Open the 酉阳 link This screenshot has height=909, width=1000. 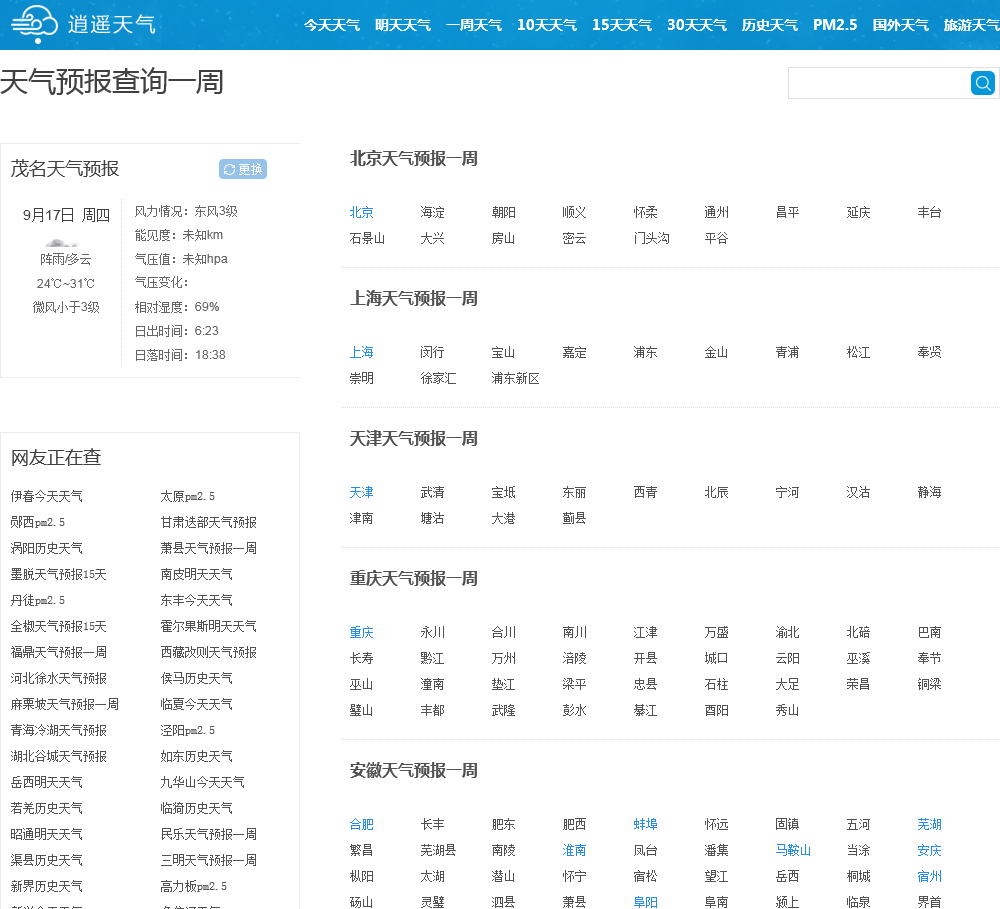coord(716,711)
